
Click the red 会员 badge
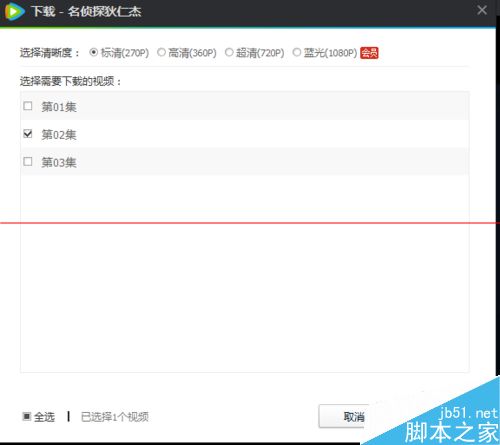point(369,53)
